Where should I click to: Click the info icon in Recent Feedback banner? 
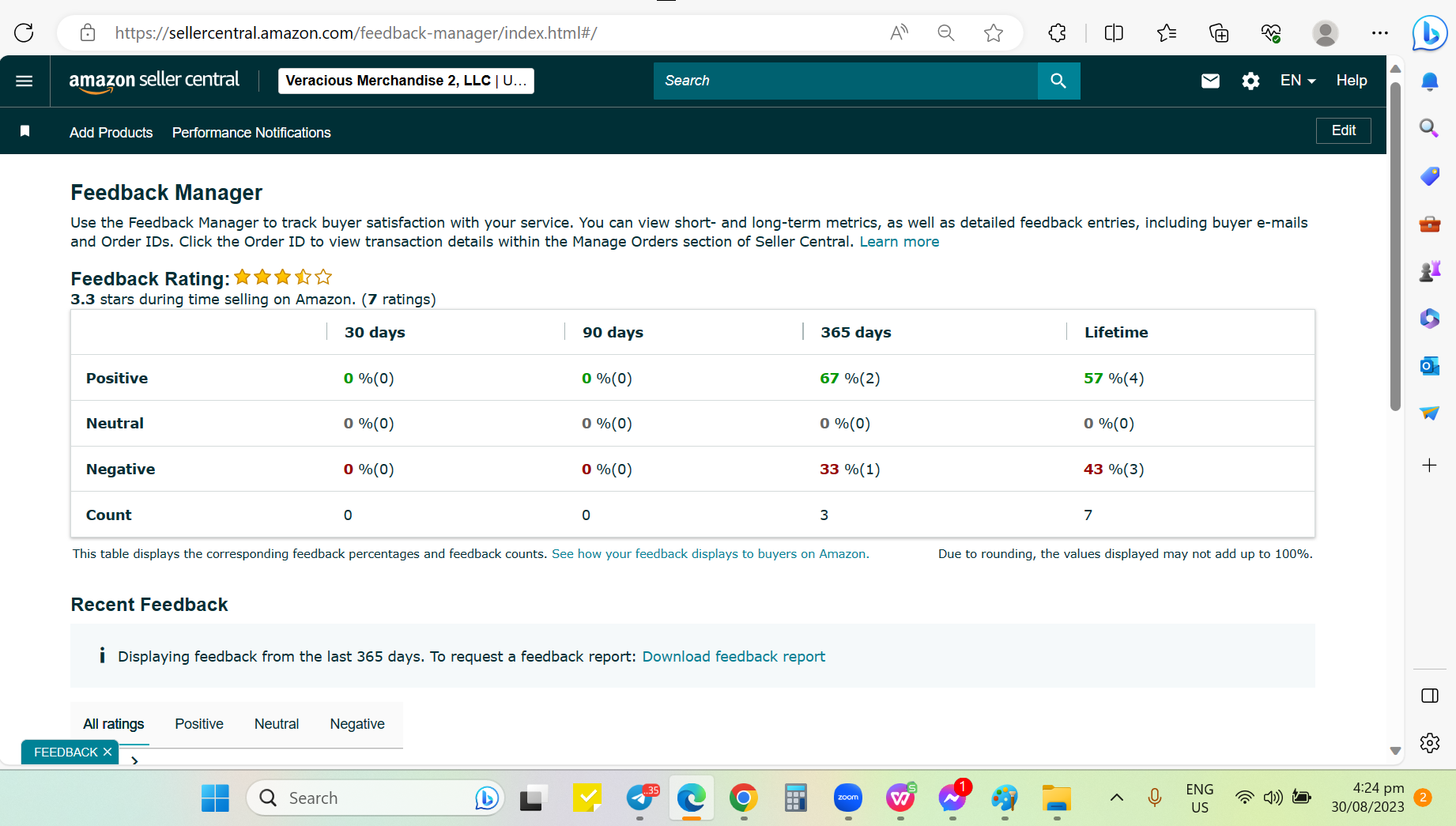[102, 655]
